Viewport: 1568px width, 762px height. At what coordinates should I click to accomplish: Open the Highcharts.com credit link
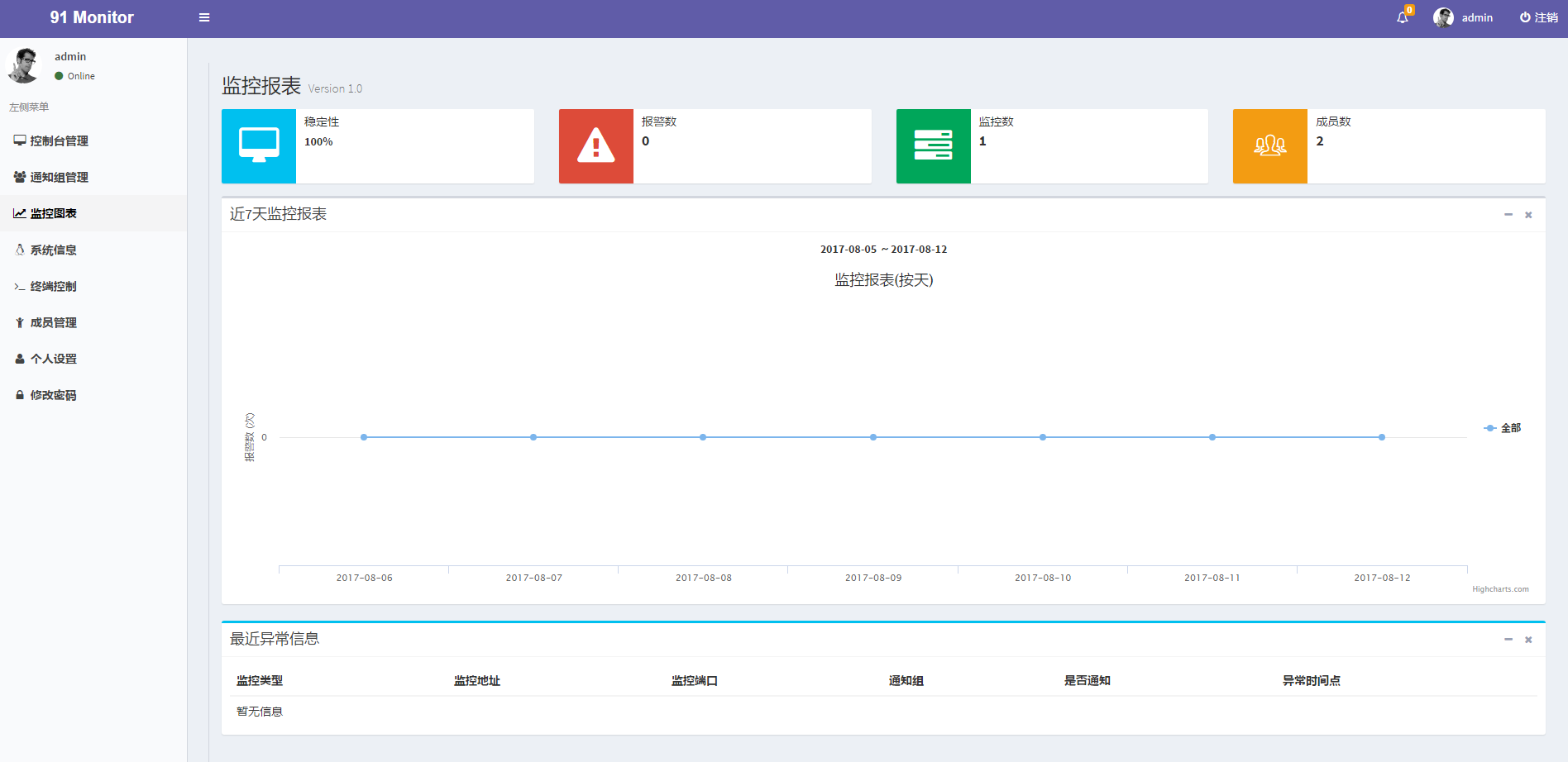[1500, 589]
